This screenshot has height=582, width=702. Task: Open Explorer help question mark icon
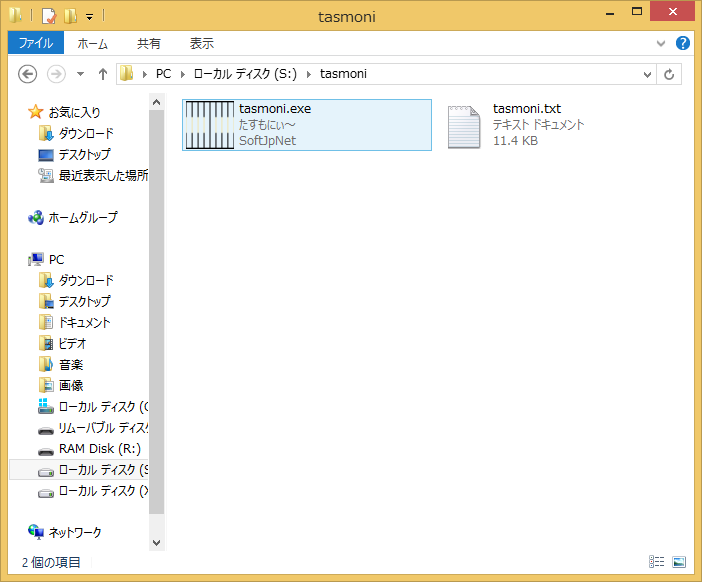pos(682,43)
